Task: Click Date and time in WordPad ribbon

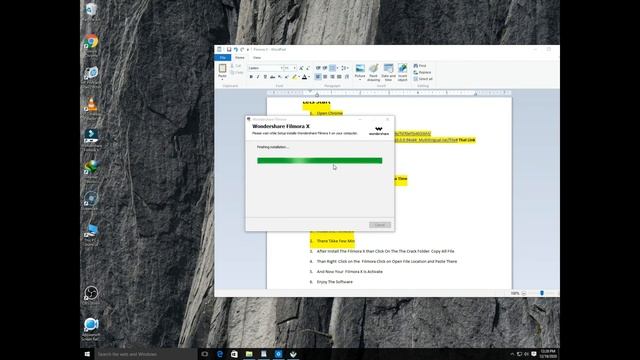Action: tap(388, 73)
